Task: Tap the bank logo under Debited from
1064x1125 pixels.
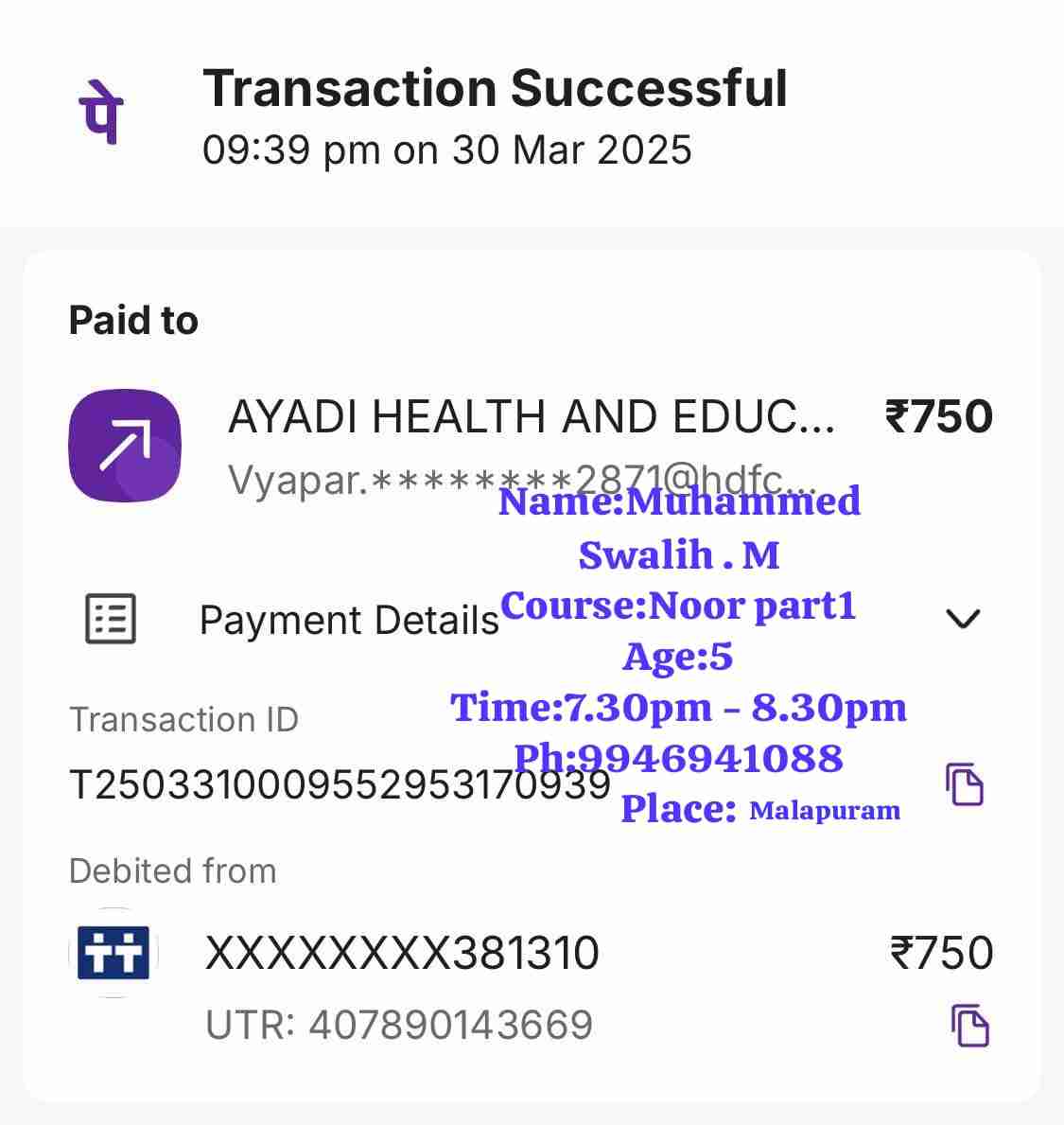Action: 113,953
